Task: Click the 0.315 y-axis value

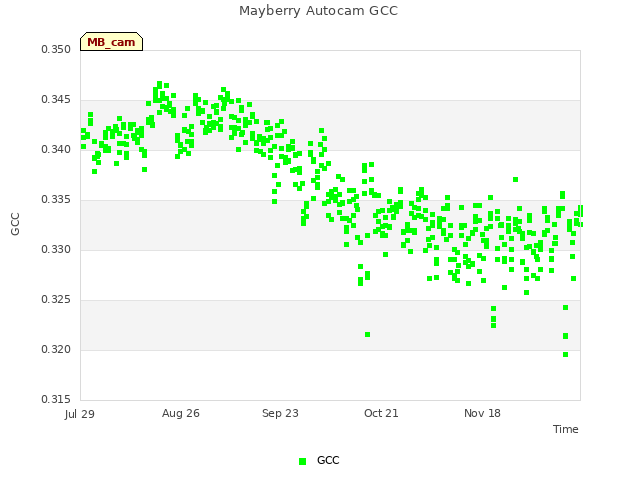Action: [56, 399]
